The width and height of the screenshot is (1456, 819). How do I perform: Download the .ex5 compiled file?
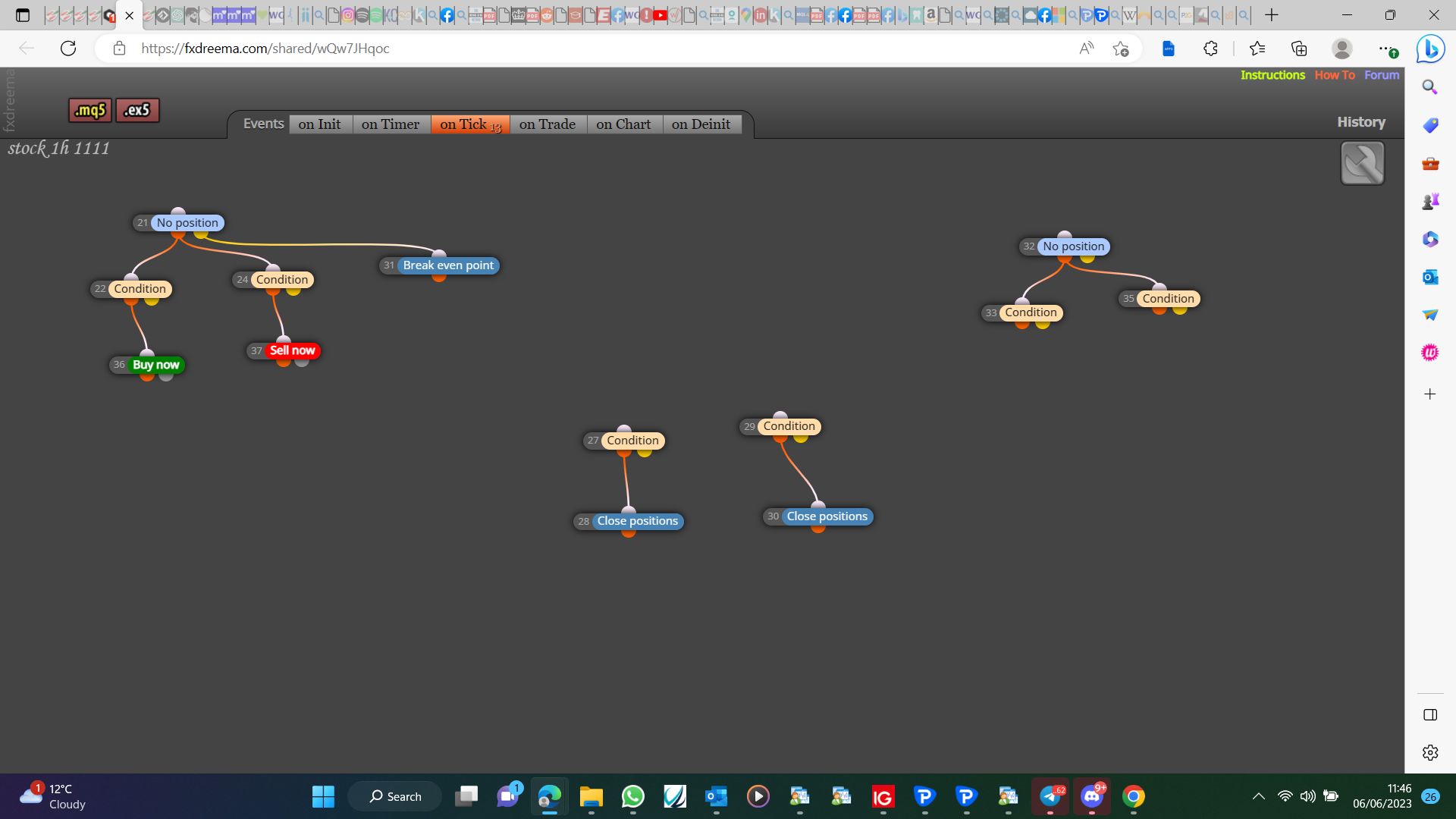(x=137, y=110)
